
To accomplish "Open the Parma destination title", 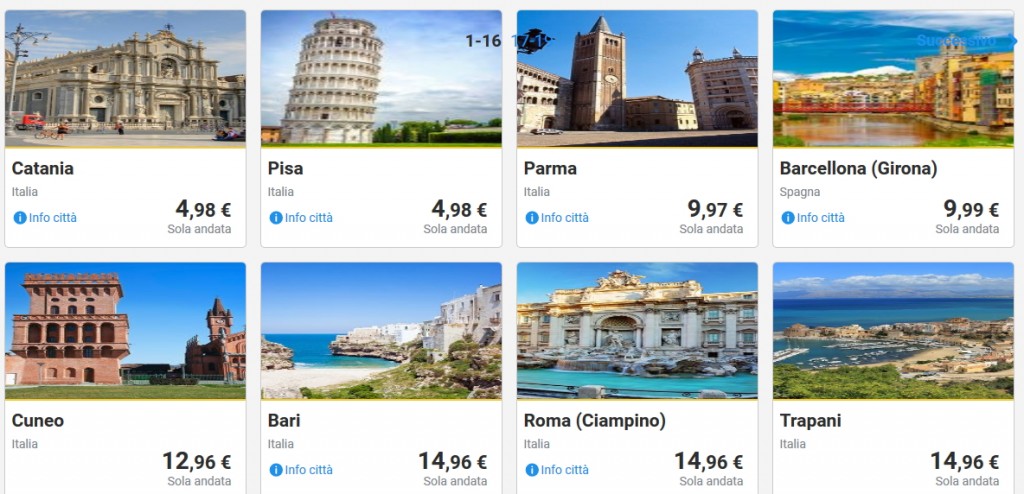I will [x=550, y=168].
